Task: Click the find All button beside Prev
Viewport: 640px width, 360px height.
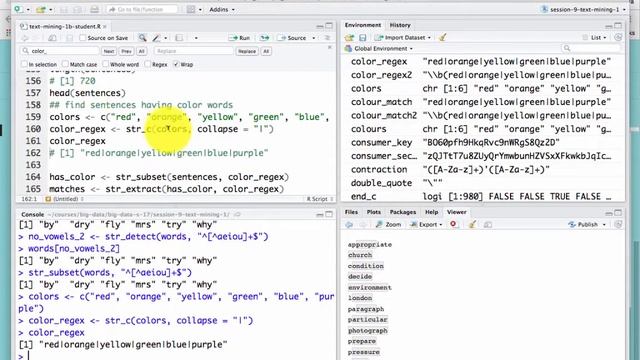Action: point(141,51)
